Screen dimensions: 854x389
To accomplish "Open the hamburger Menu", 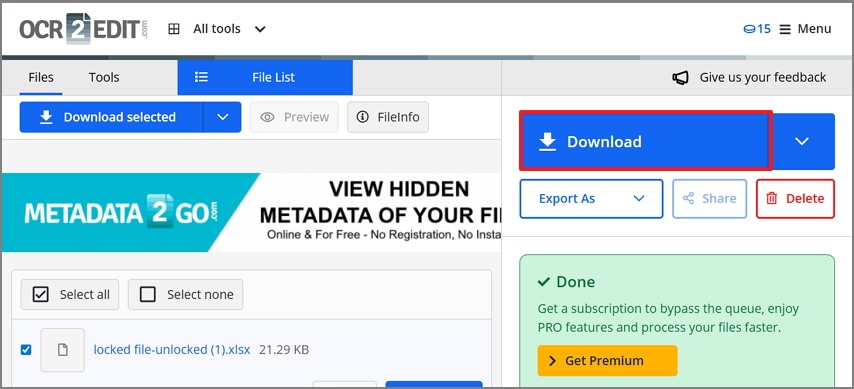I will [x=806, y=29].
